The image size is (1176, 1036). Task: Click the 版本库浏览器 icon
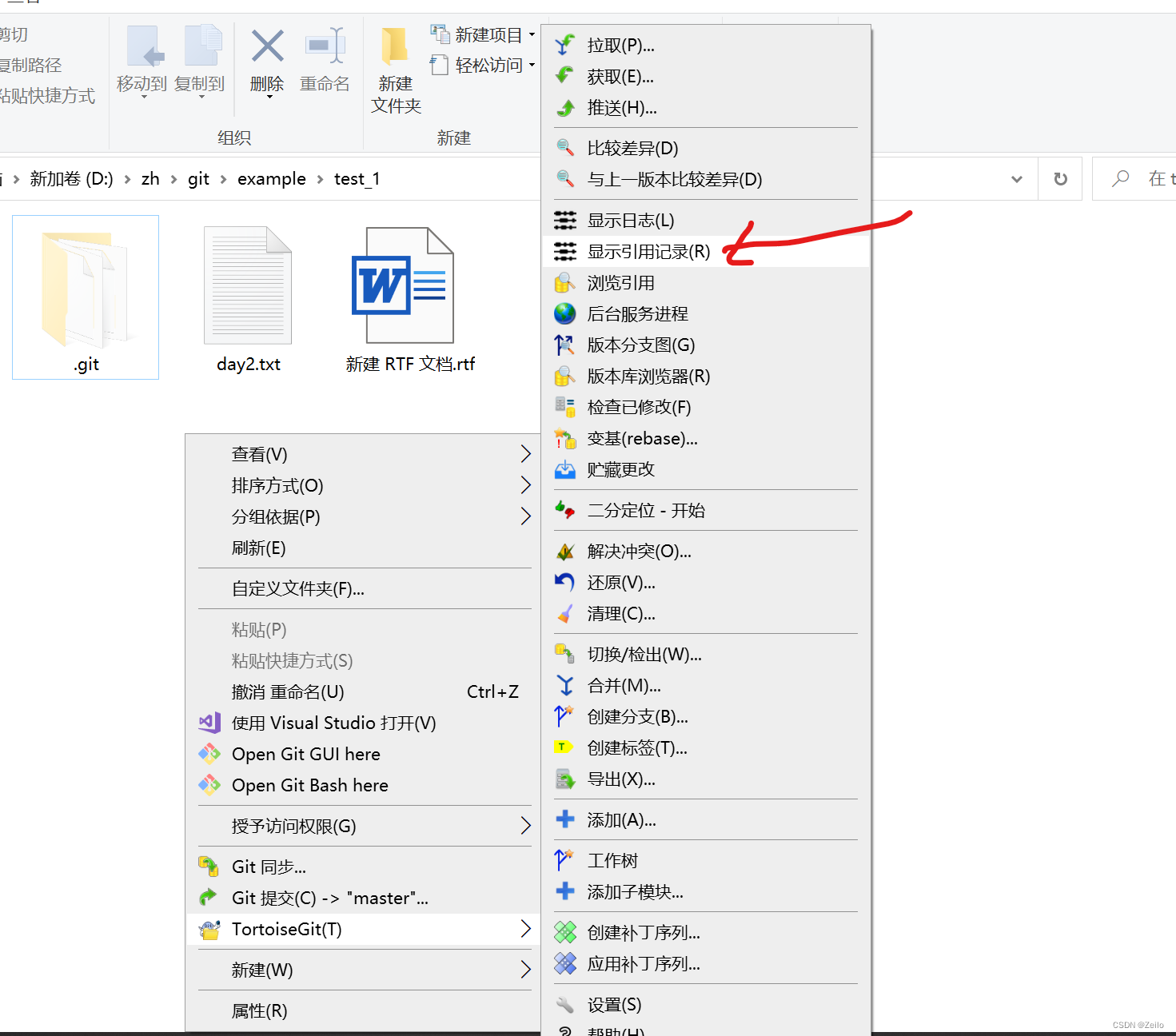click(565, 376)
